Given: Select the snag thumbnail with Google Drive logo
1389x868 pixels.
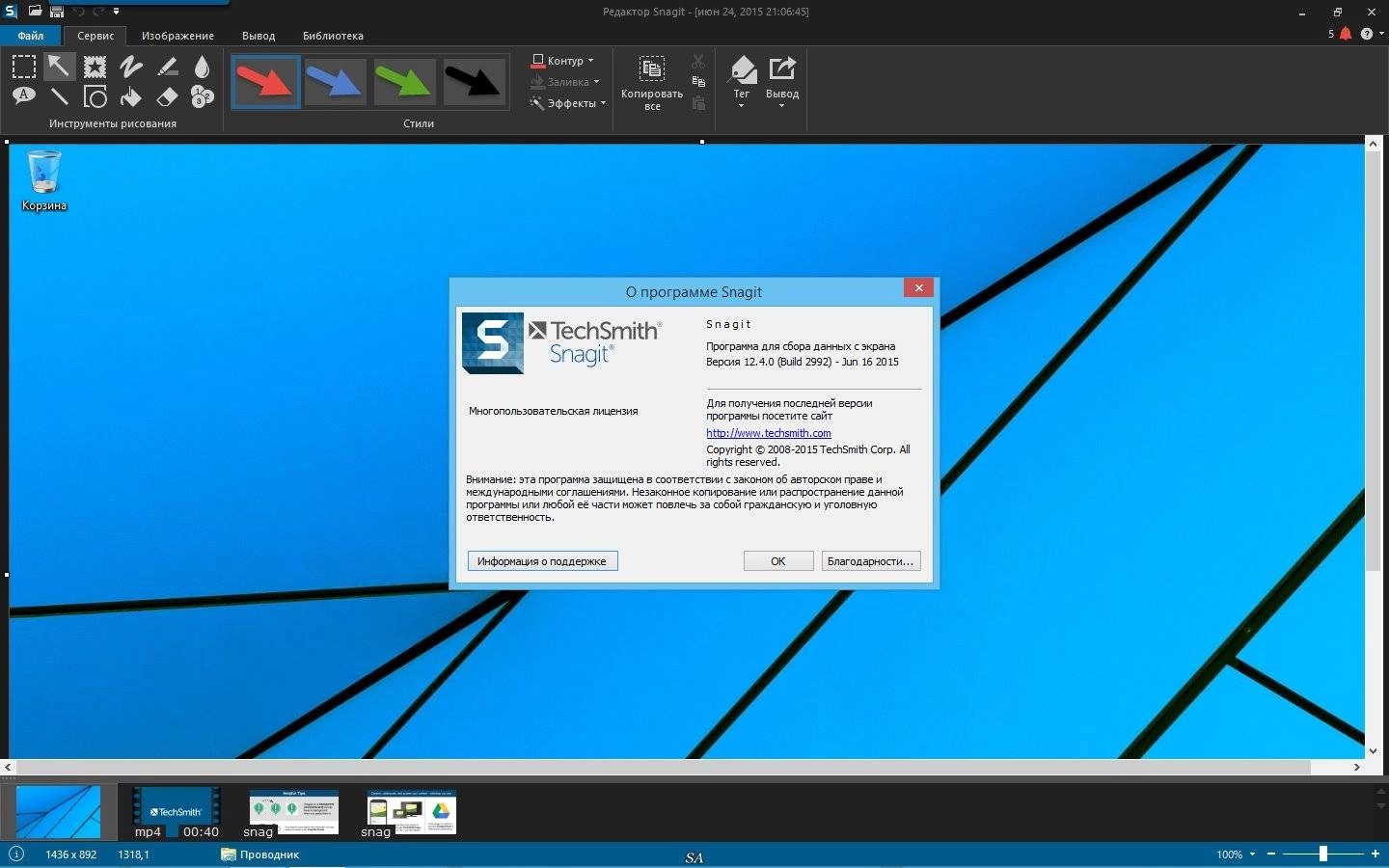Looking at the screenshot, I should click(410, 813).
